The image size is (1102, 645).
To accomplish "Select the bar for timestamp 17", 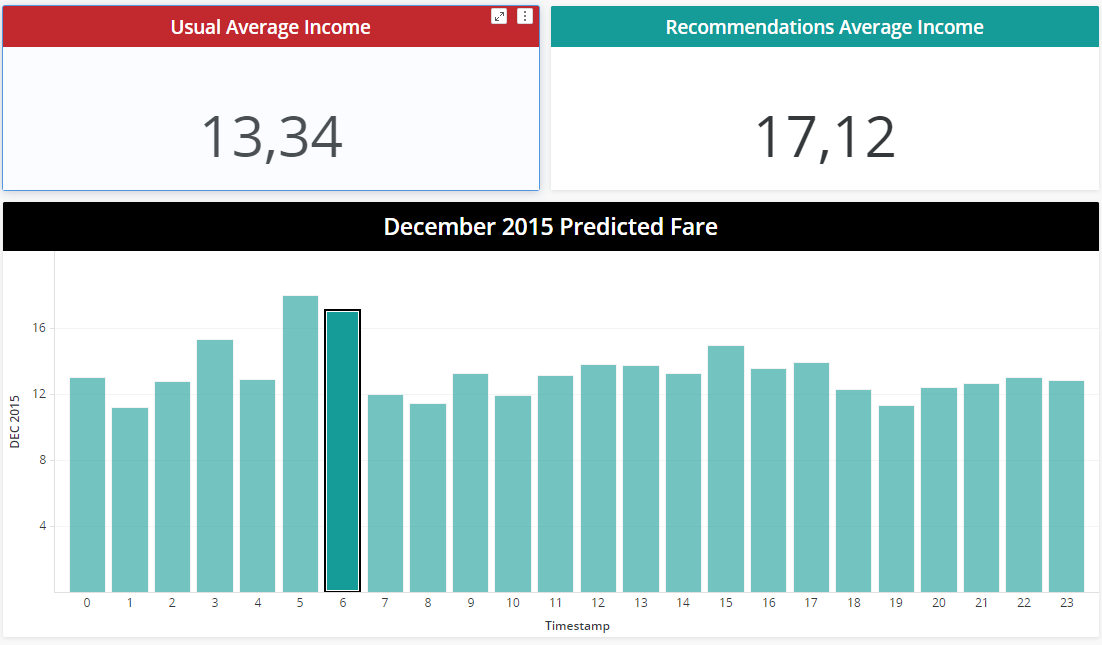I will pos(811,478).
